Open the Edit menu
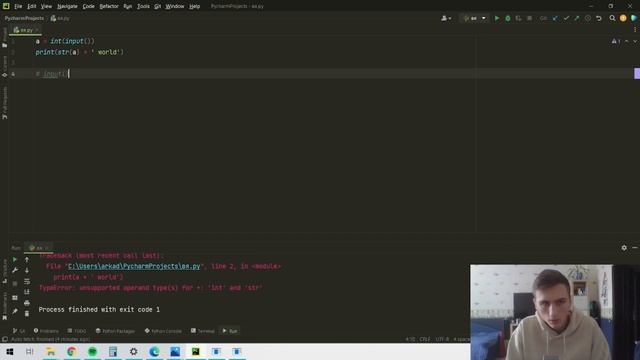 point(32,6)
